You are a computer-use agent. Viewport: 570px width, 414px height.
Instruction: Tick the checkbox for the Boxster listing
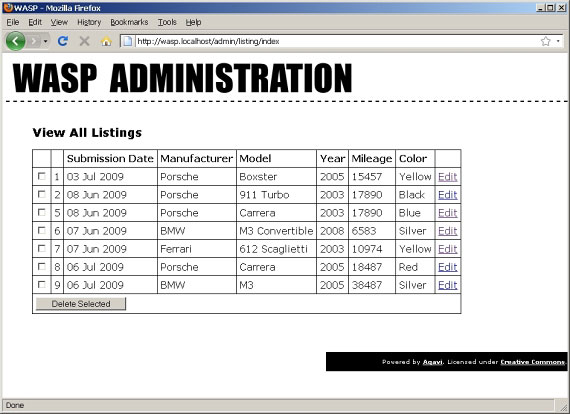[42, 176]
